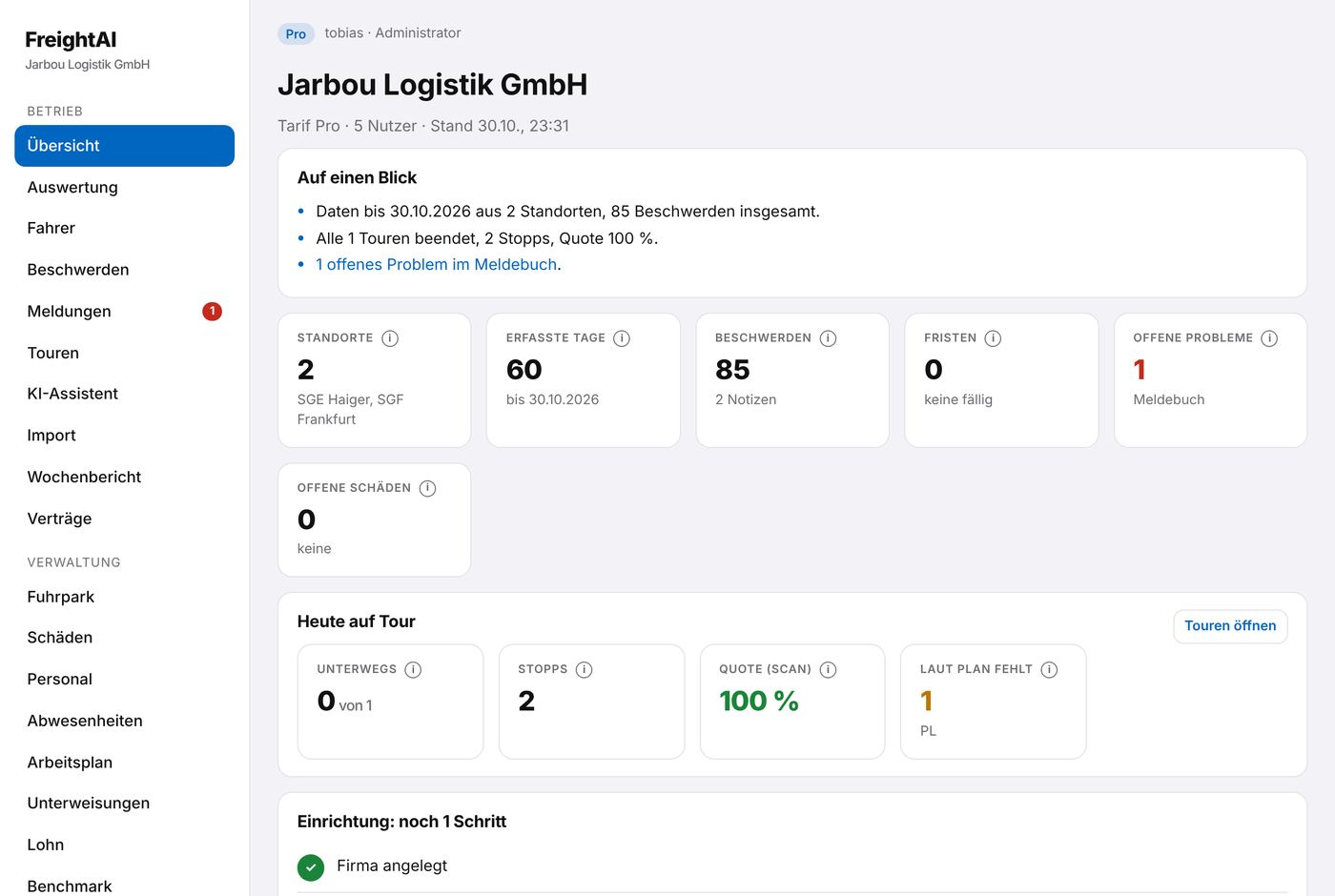The image size is (1335, 896).
Task: Click the Offene Probleme value 1
Action: point(1140,370)
